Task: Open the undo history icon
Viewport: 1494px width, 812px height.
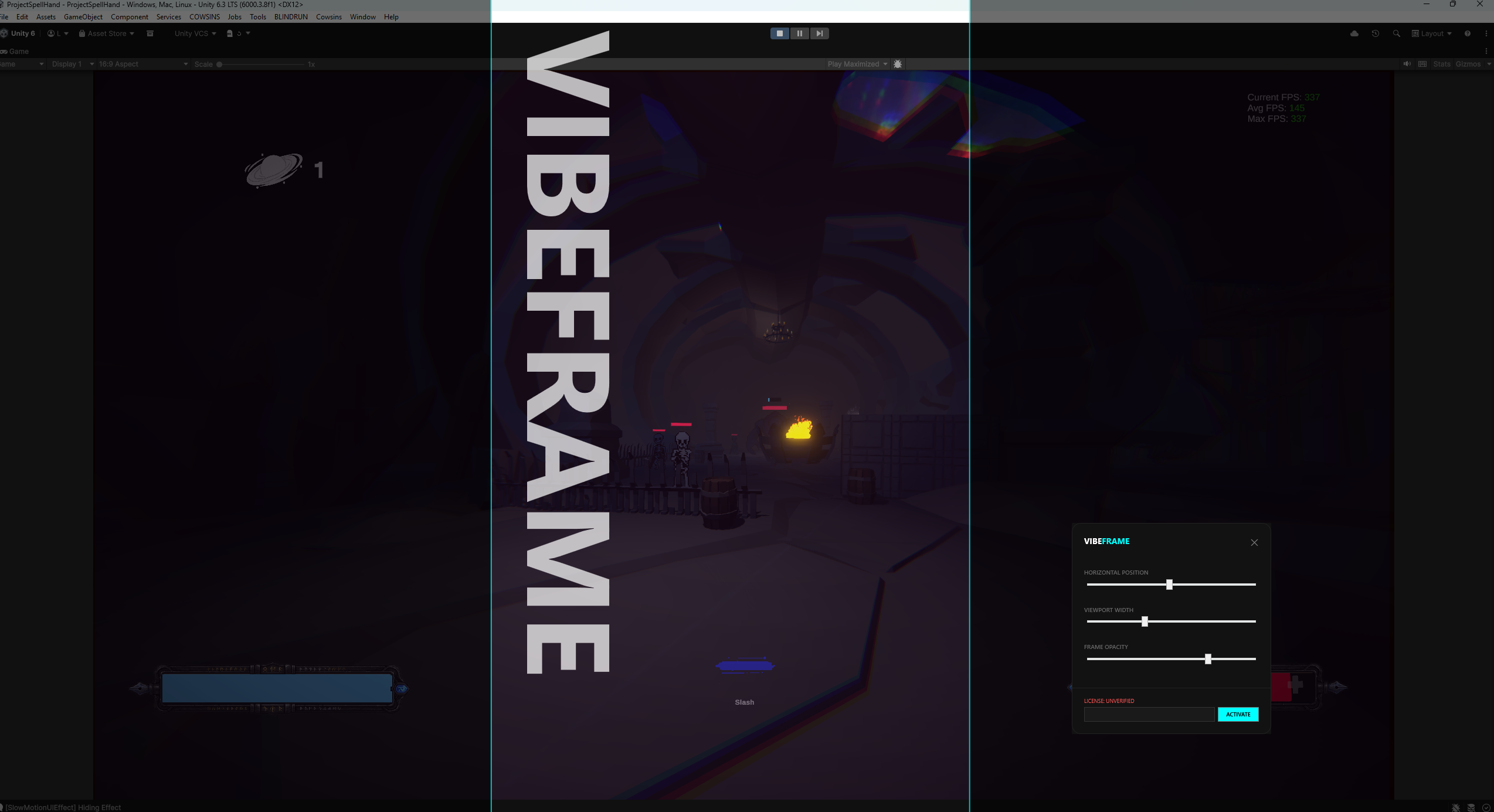Action: pyautogui.click(x=1375, y=33)
